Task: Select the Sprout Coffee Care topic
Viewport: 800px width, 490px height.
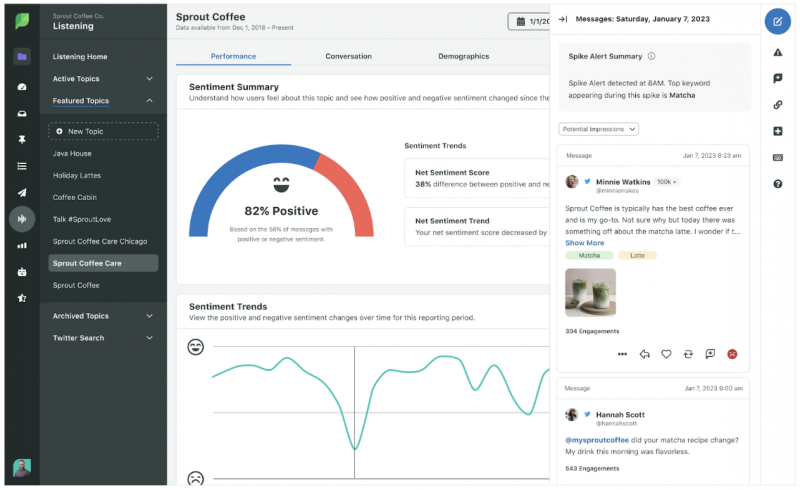Action: [x=103, y=263]
